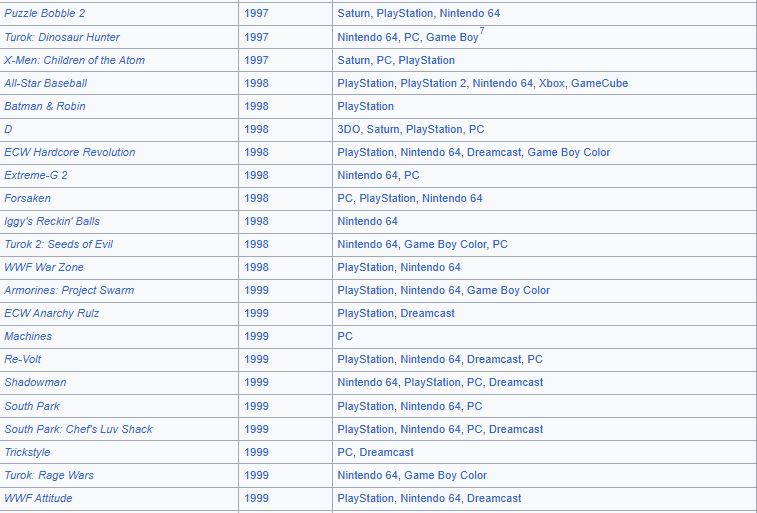This screenshot has height=513, width=757.
Task: Click Nintendo 64 in Turok: Rage Wars row
Action: [367, 475]
